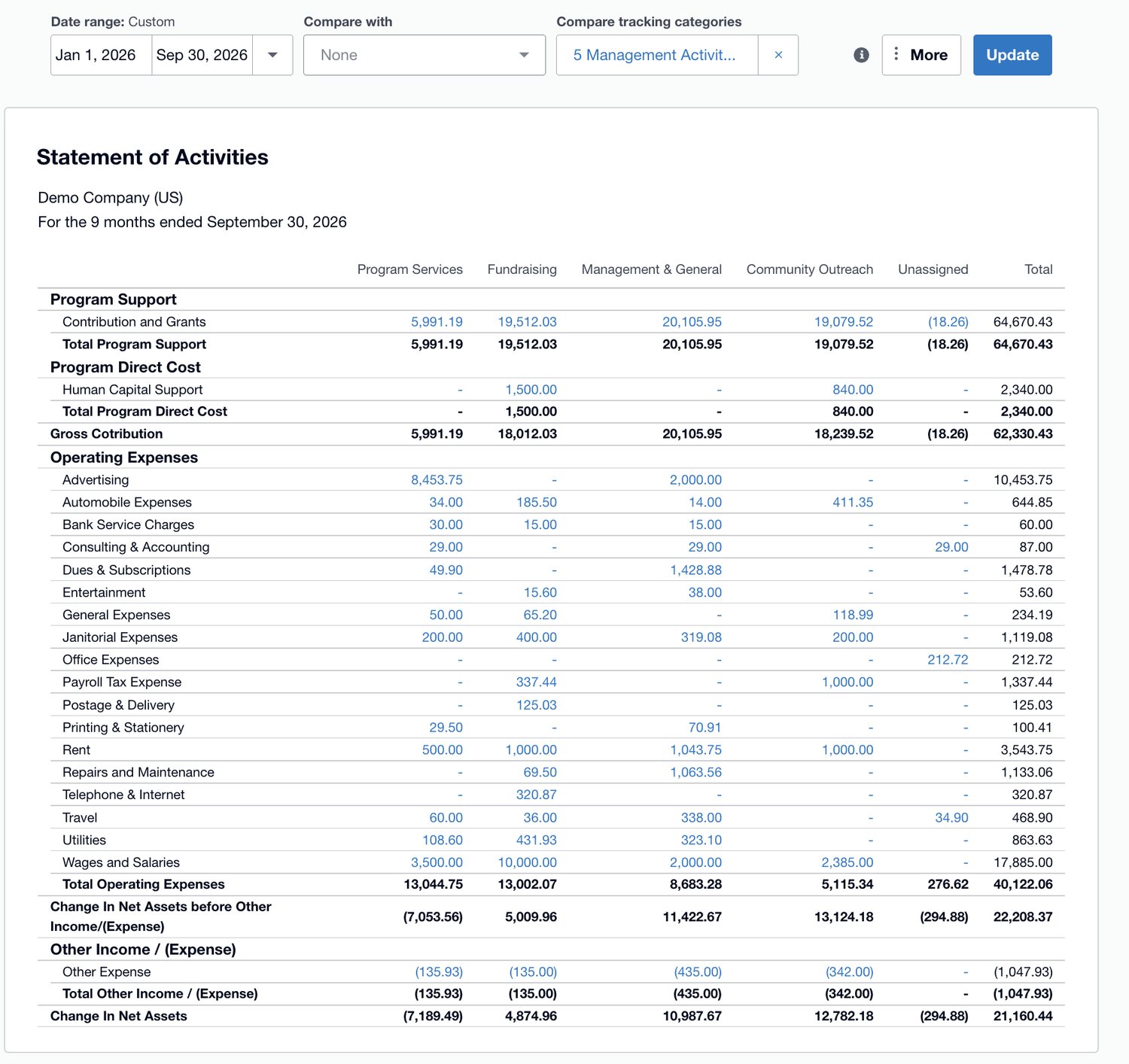The height and width of the screenshot is (1064, 1129).
Task: Click the Statement of Activities heading
Action: [153, 157]
